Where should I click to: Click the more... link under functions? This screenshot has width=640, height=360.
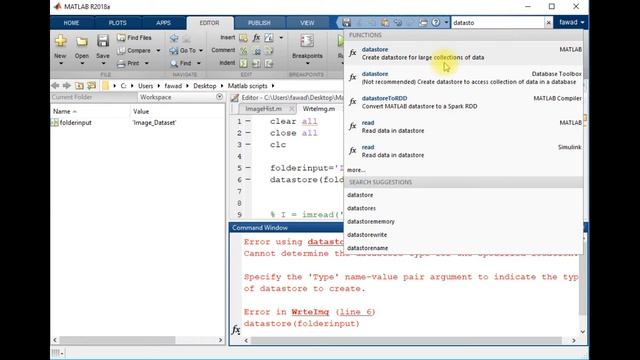tap(356, 170)
